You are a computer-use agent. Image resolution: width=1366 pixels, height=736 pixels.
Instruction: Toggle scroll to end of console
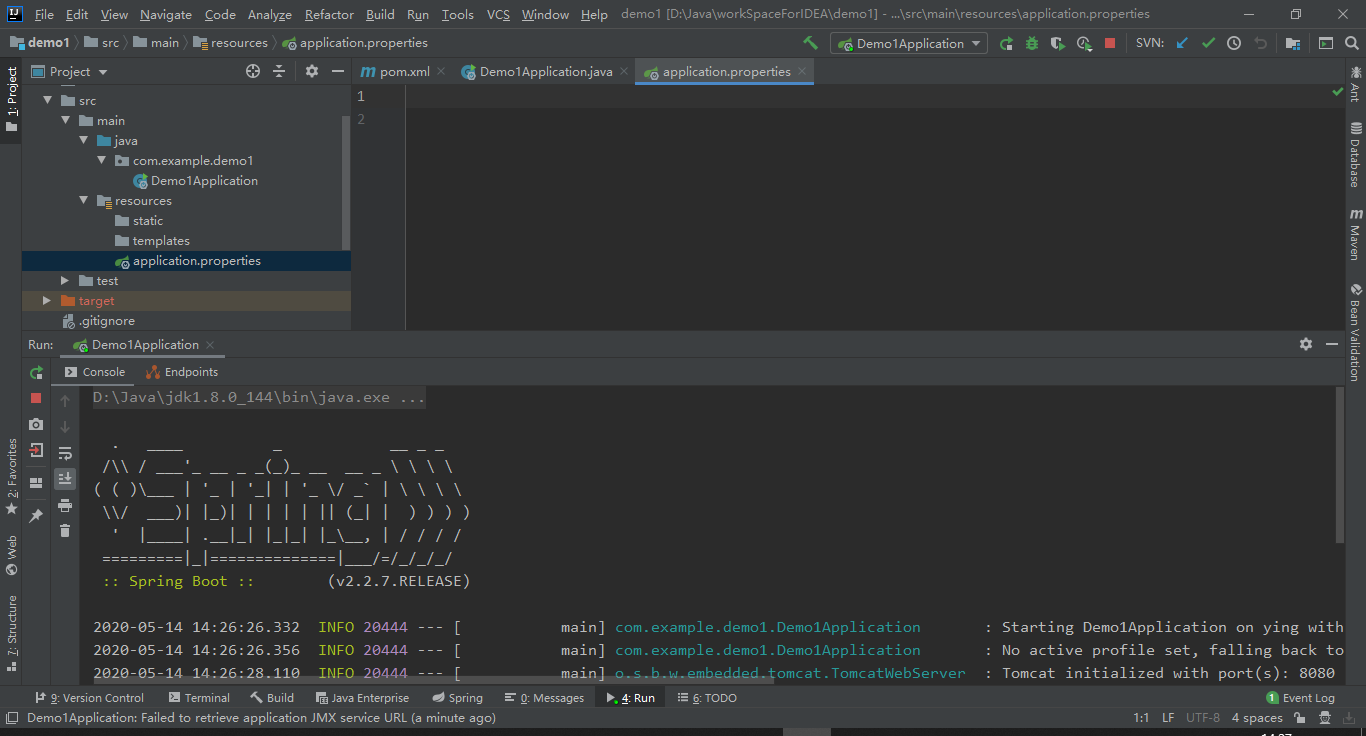coord(65,479)
